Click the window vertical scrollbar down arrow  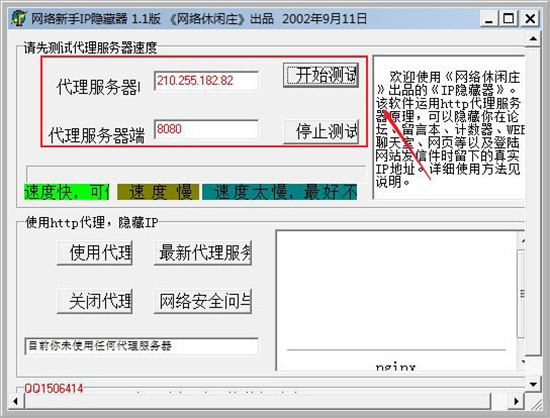(x=533, y=384)
